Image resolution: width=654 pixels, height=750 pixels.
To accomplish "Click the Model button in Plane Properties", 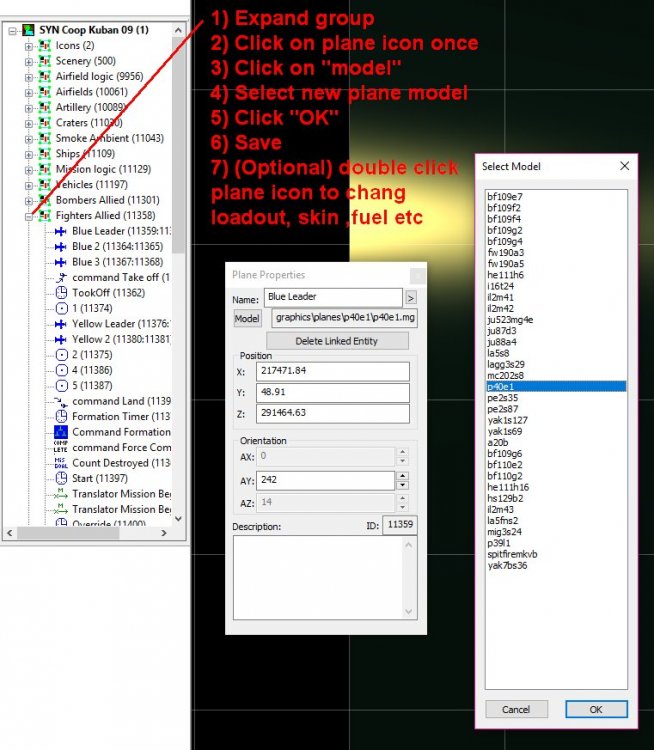I will pos(247,318).
